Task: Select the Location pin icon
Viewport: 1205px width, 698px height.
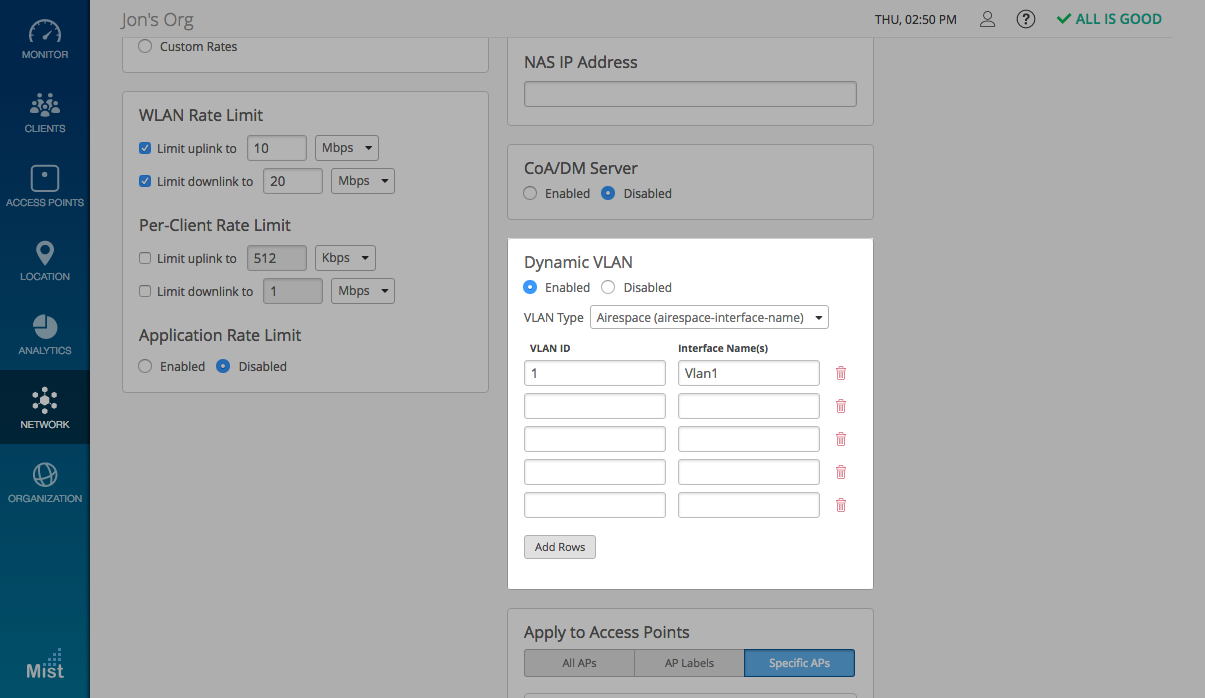Action: tap(45, 261)
